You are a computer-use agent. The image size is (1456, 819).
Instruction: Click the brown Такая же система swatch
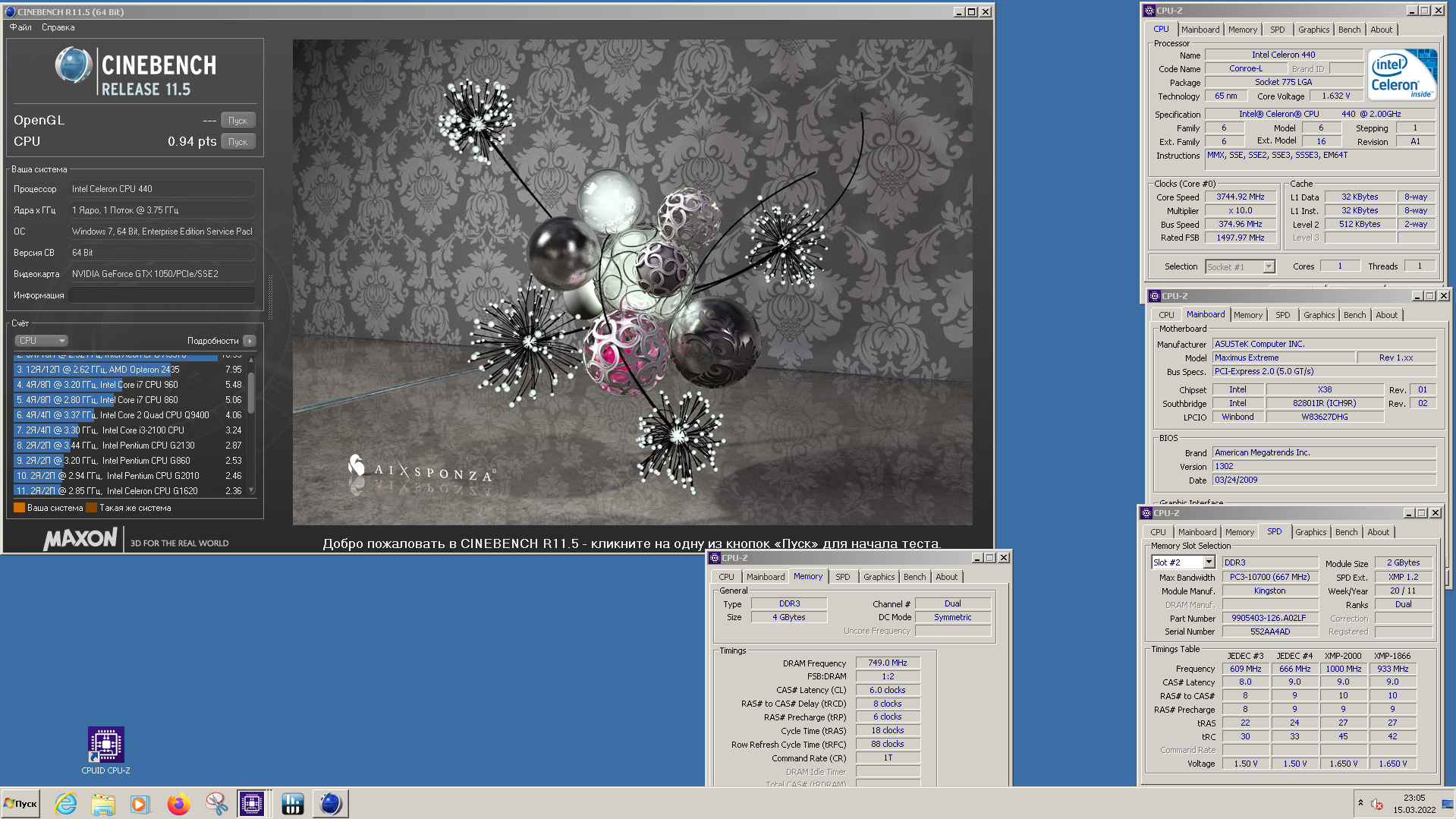pos(92,508)
